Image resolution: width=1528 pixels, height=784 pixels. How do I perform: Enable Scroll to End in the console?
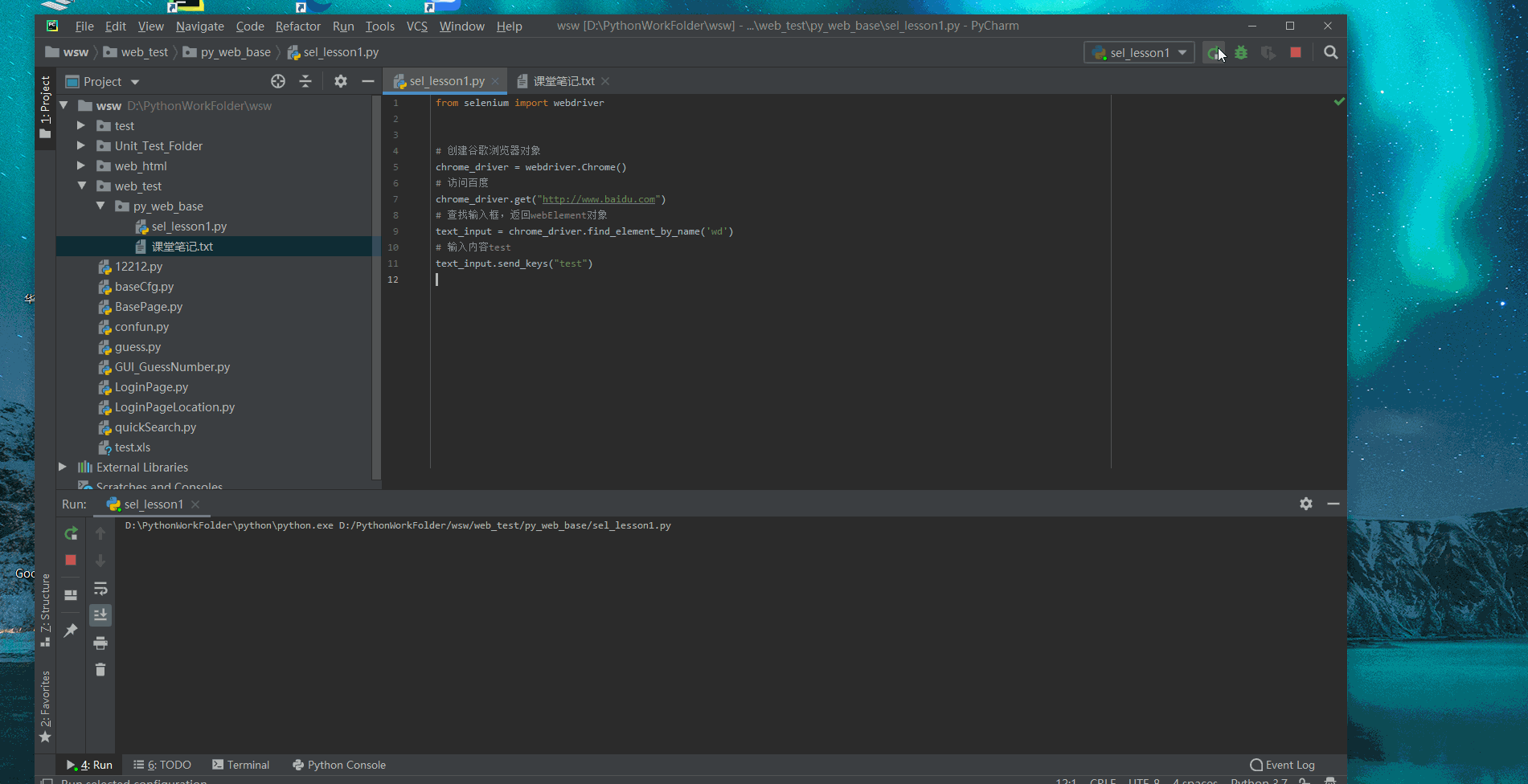(x=100, y=615)
